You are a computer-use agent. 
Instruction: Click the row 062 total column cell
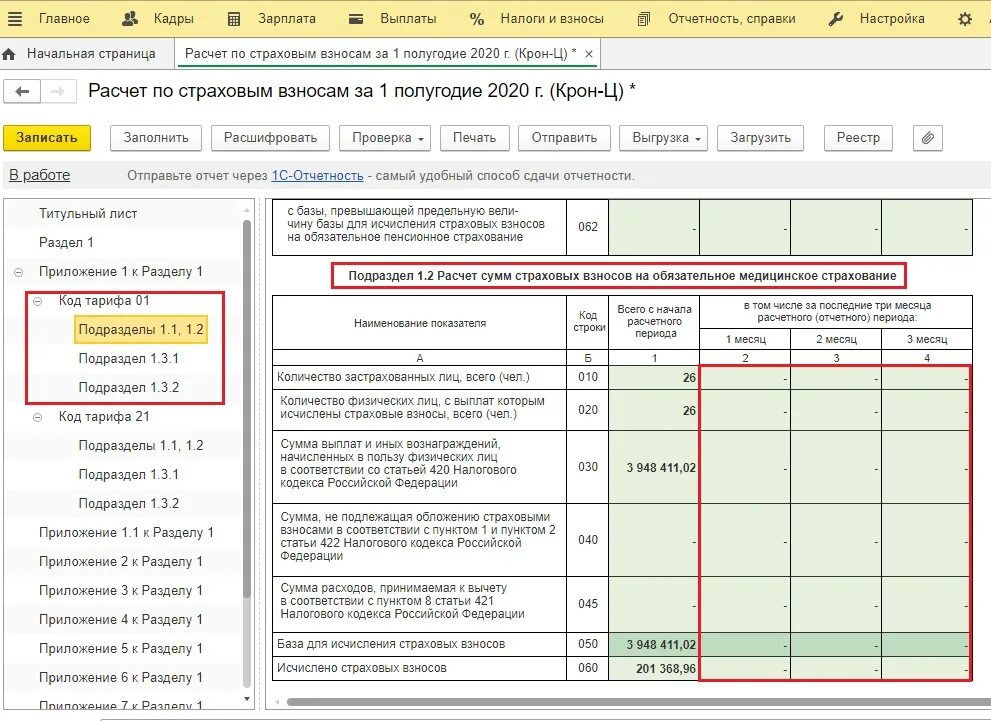654,227
